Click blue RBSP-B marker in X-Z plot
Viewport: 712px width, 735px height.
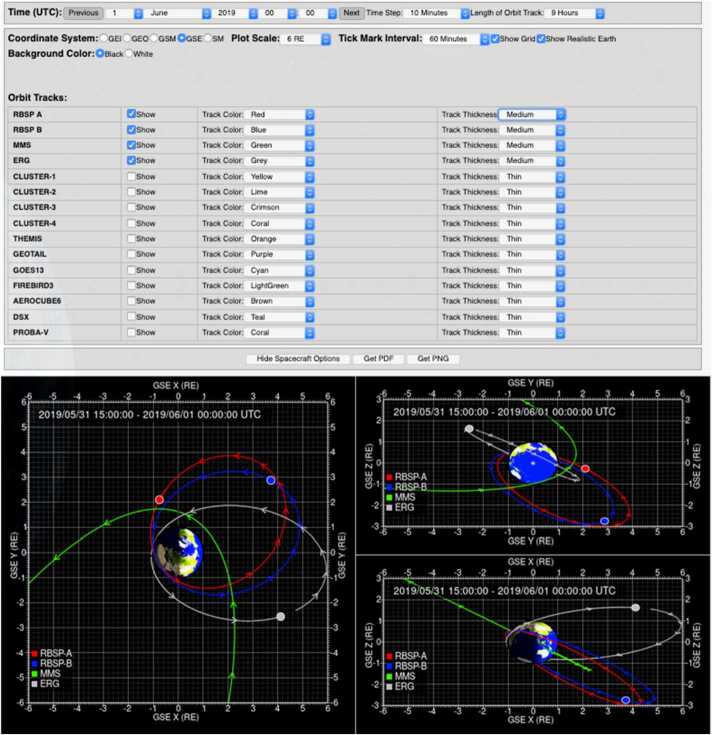tap(625, 700)
